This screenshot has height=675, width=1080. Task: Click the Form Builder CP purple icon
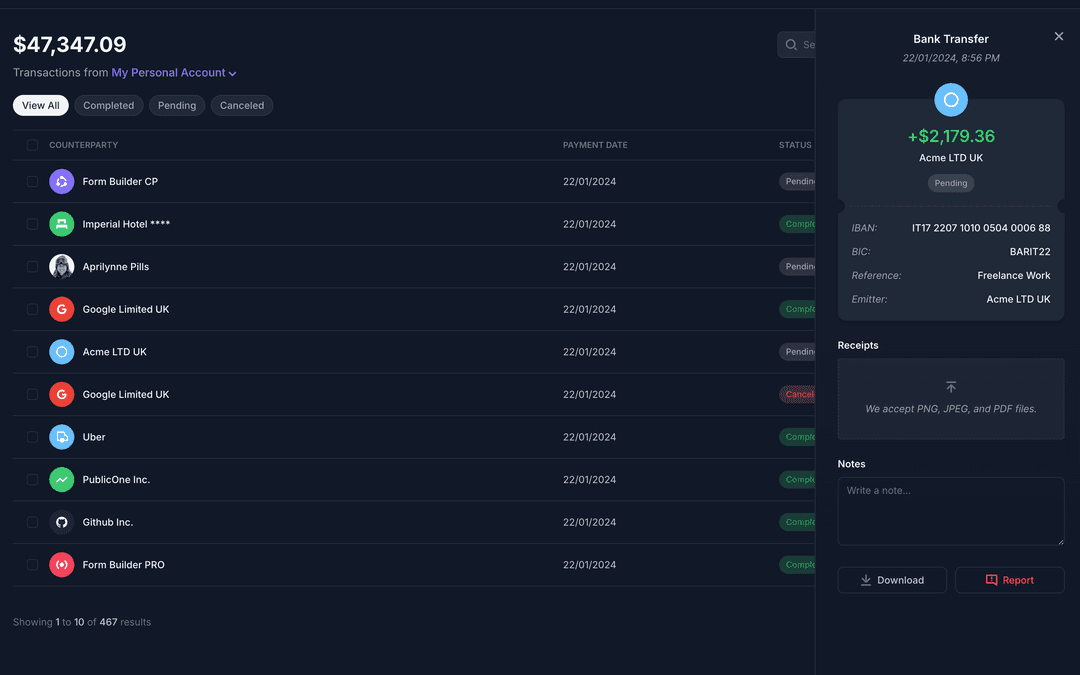point(62,182)
